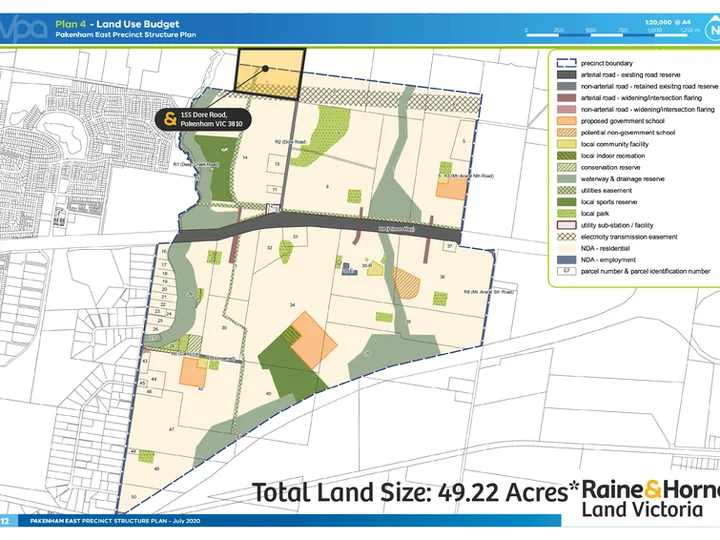Click the Plan 4 - Land Use Budget title

point(117,24)
